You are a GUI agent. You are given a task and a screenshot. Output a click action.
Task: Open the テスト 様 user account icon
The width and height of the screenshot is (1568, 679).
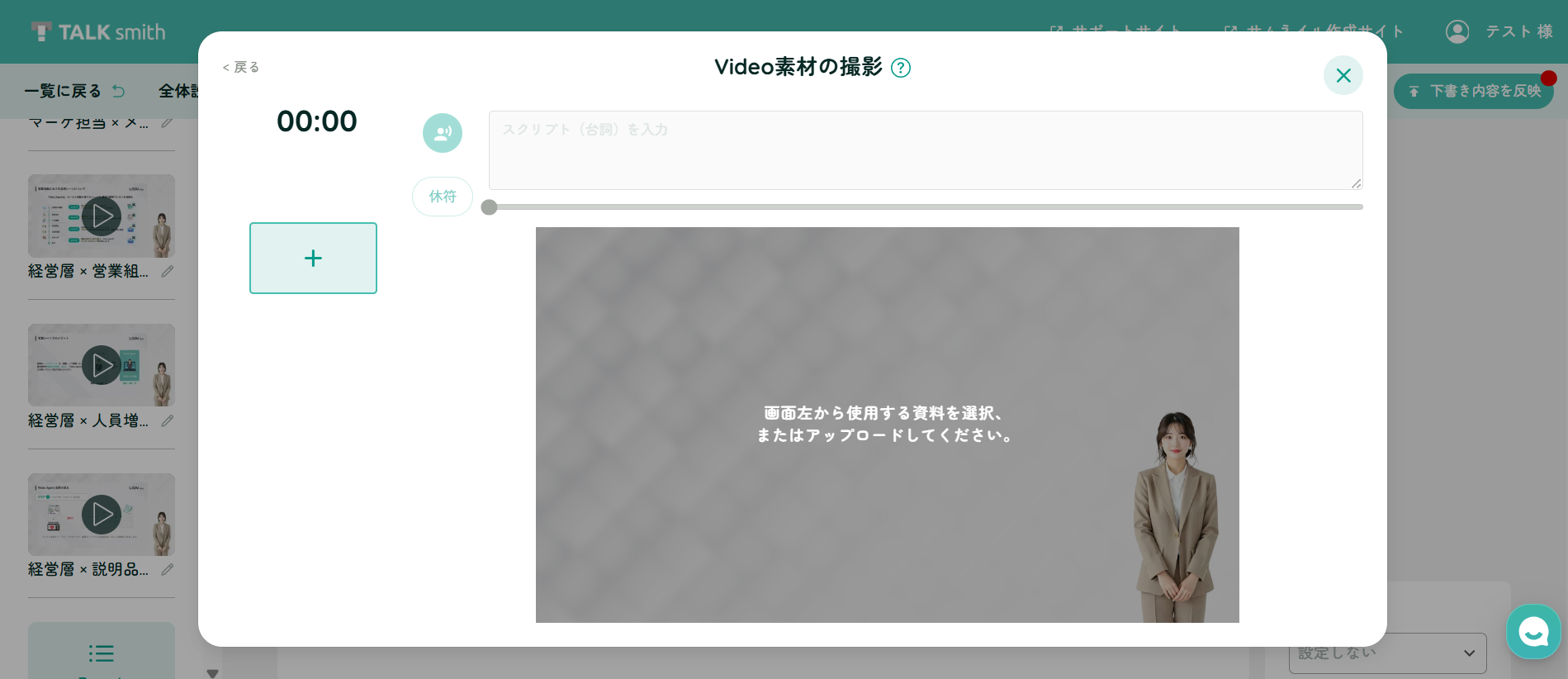pos(1457,31)
